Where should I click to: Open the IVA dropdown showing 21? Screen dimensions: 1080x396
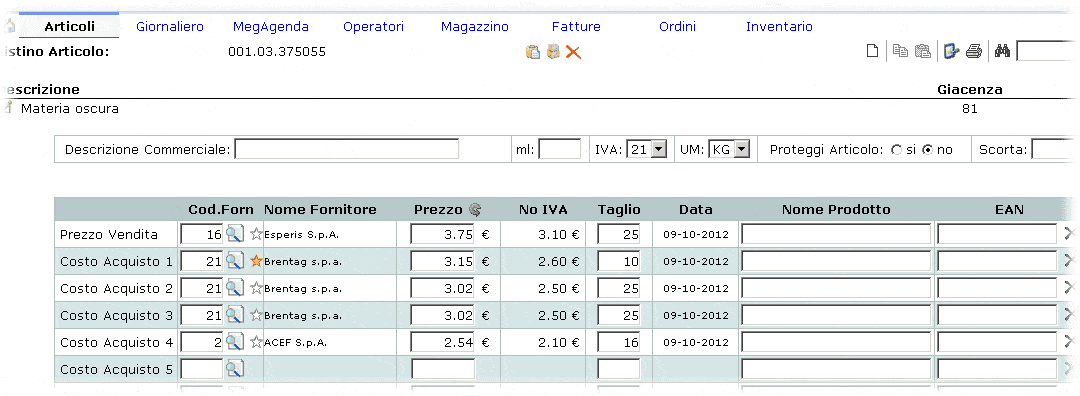pos(647,149)
